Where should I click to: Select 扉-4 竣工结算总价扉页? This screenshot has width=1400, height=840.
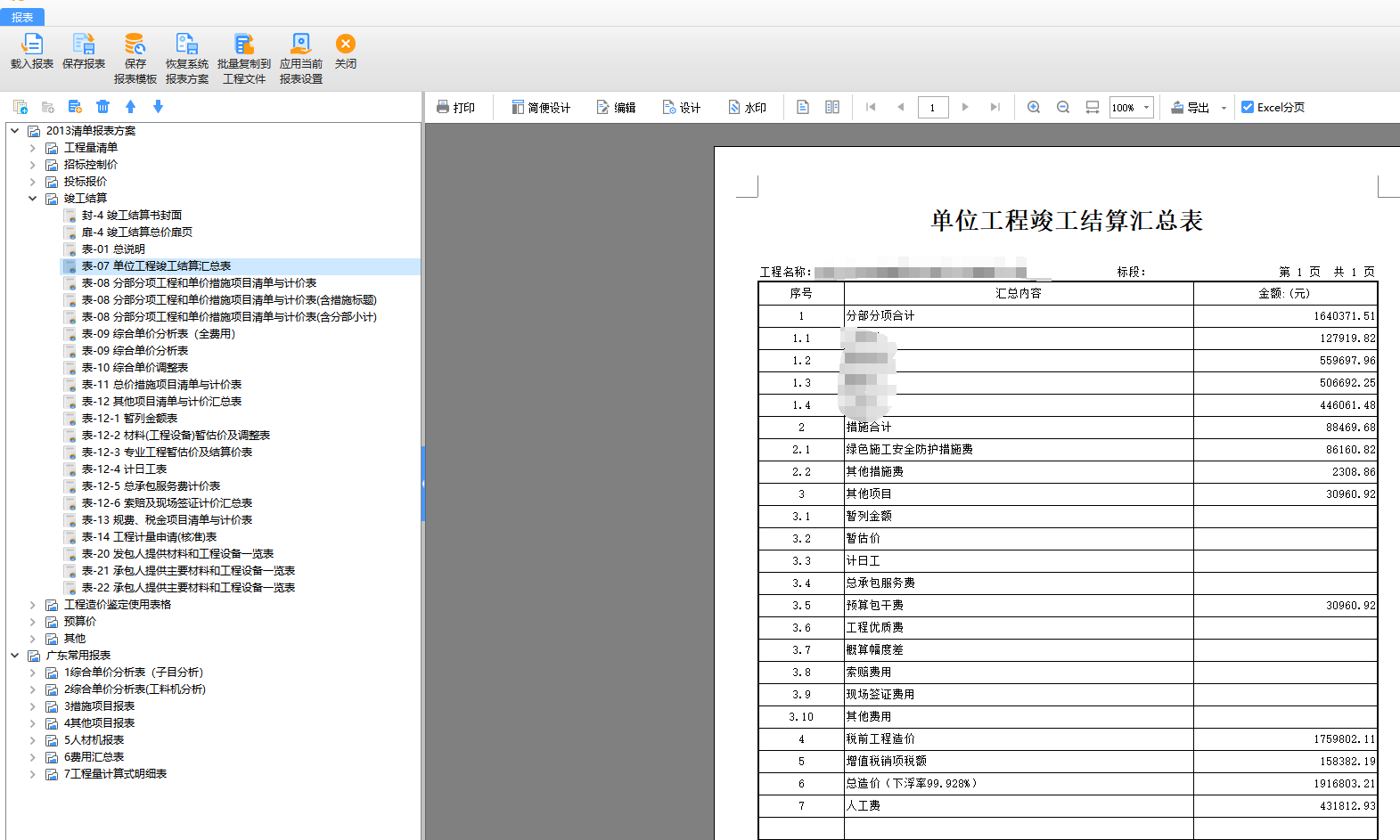point(137,232)
